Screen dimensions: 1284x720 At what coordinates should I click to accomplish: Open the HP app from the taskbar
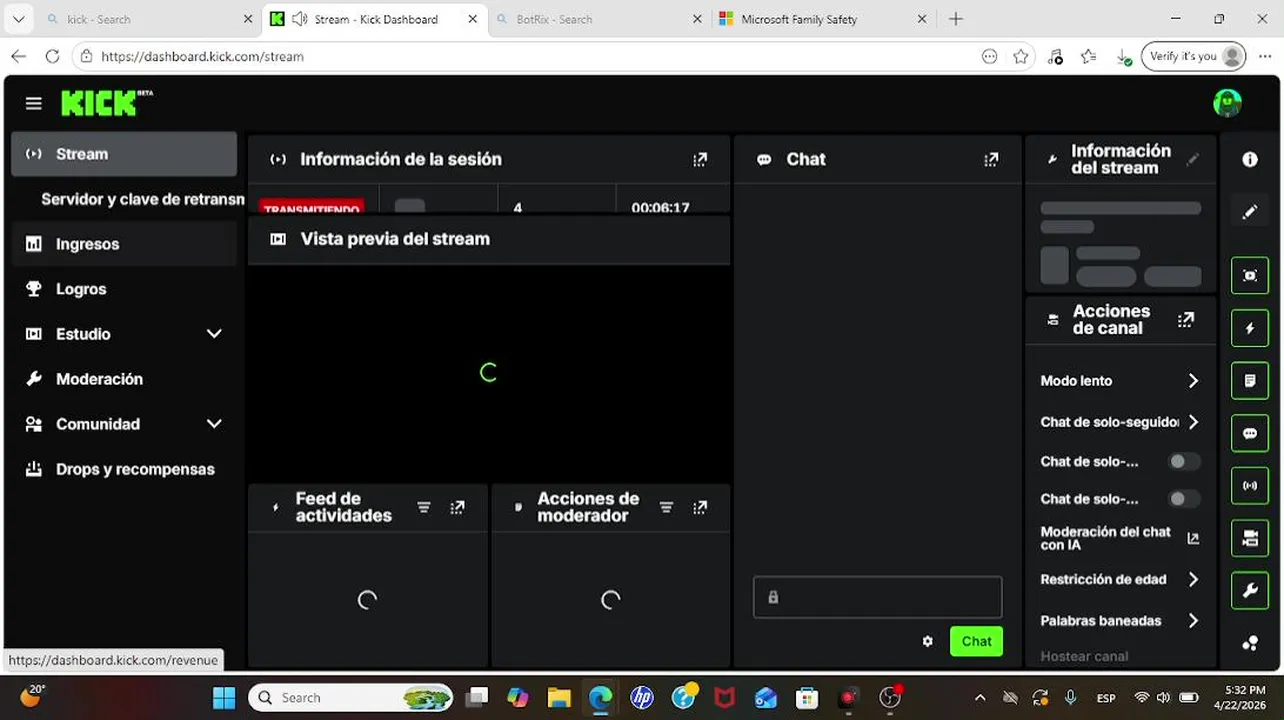642,698
